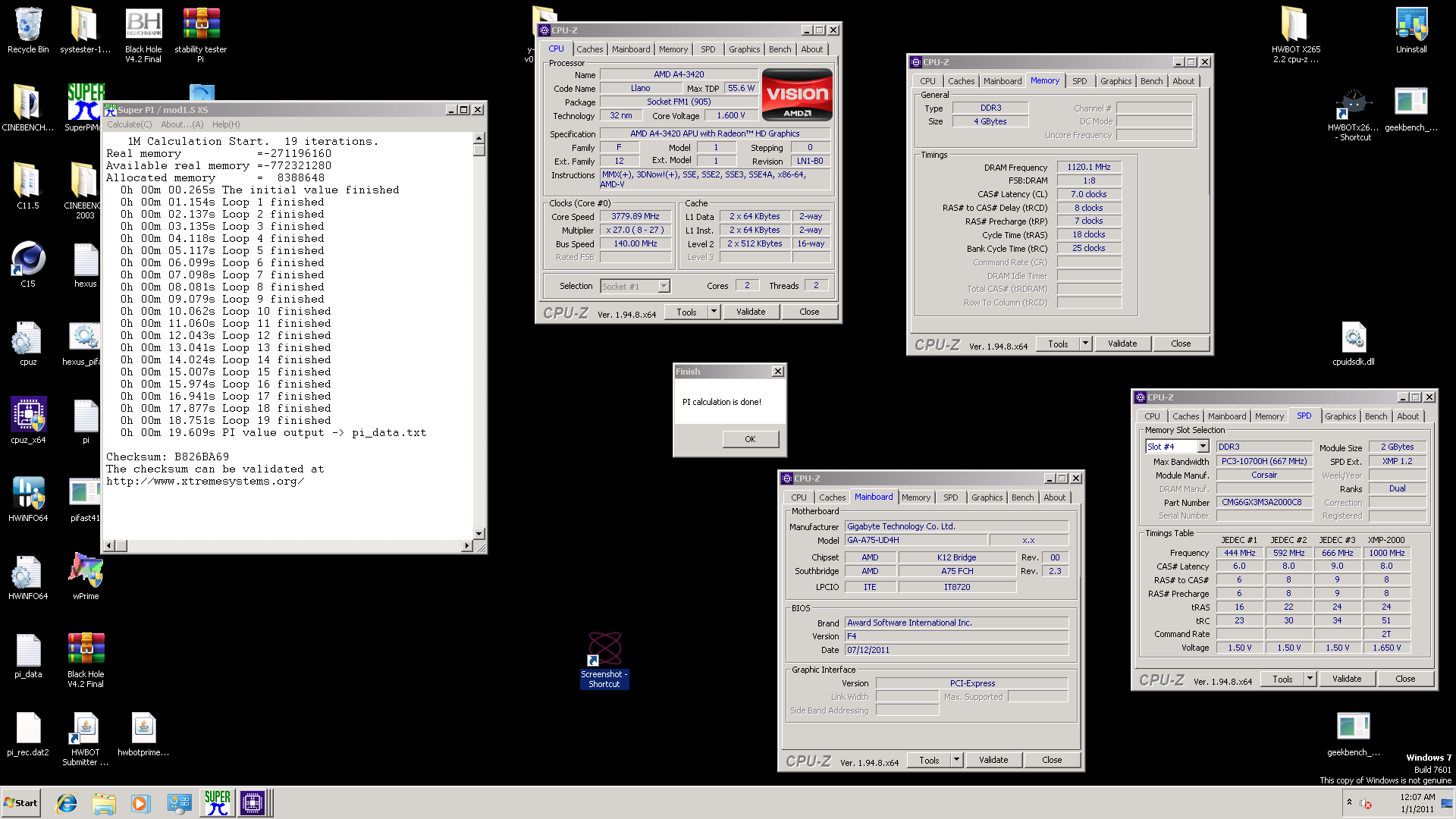Open Help(H) menu in Super PI
The image size is (1456, 819).
pyautogui.click(x=226, y=124)
